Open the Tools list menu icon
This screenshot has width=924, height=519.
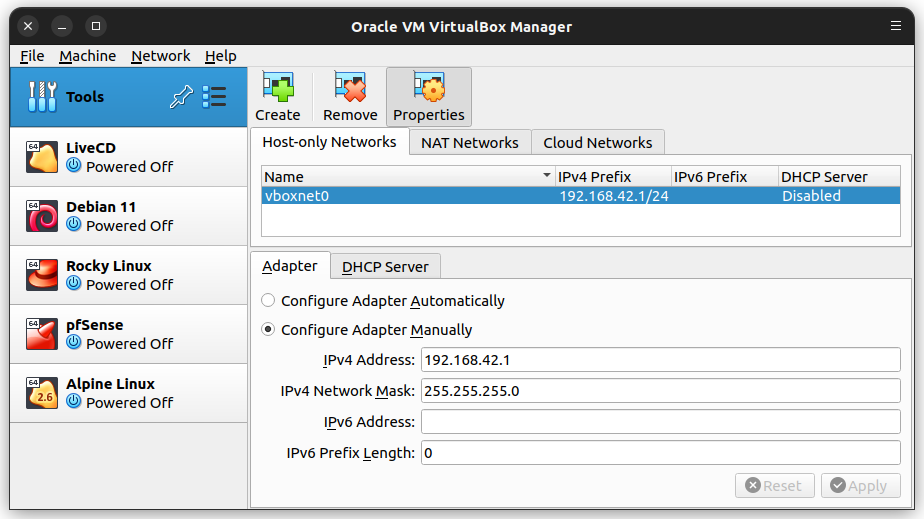(214, 97)
